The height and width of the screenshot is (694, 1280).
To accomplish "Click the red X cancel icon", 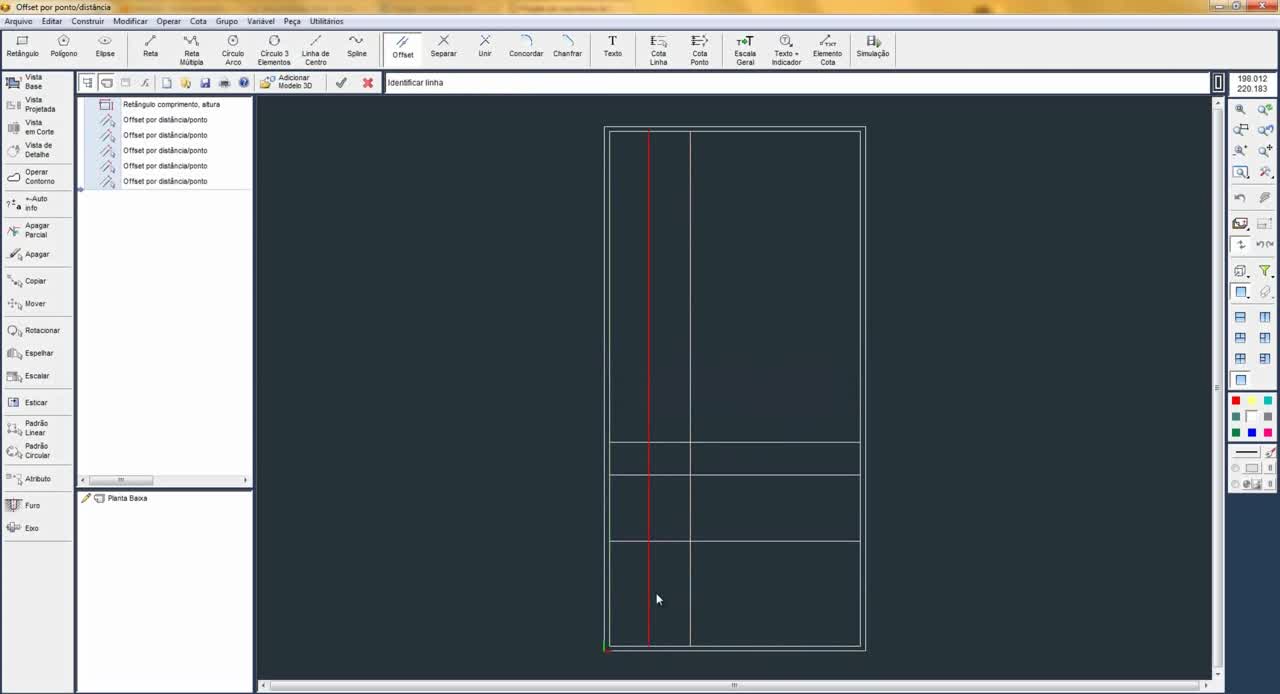I will pos(368,83).
